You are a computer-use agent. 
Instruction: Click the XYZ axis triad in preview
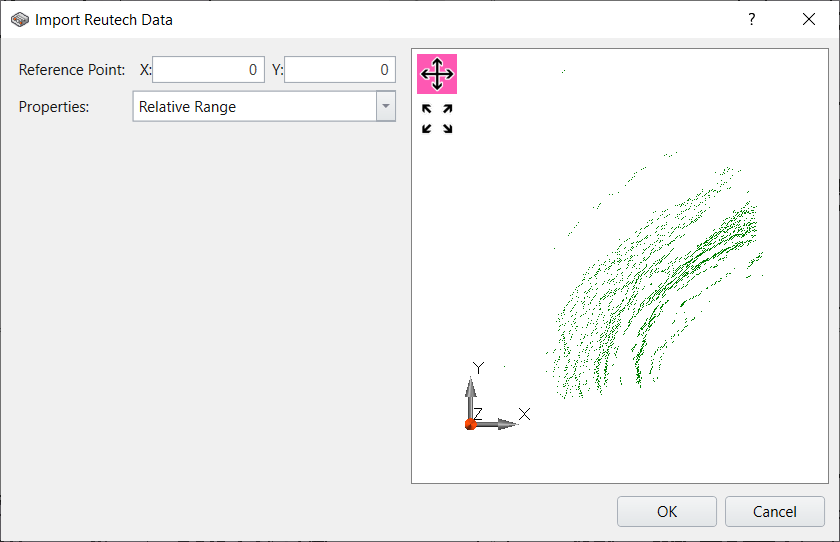point(497,396)
